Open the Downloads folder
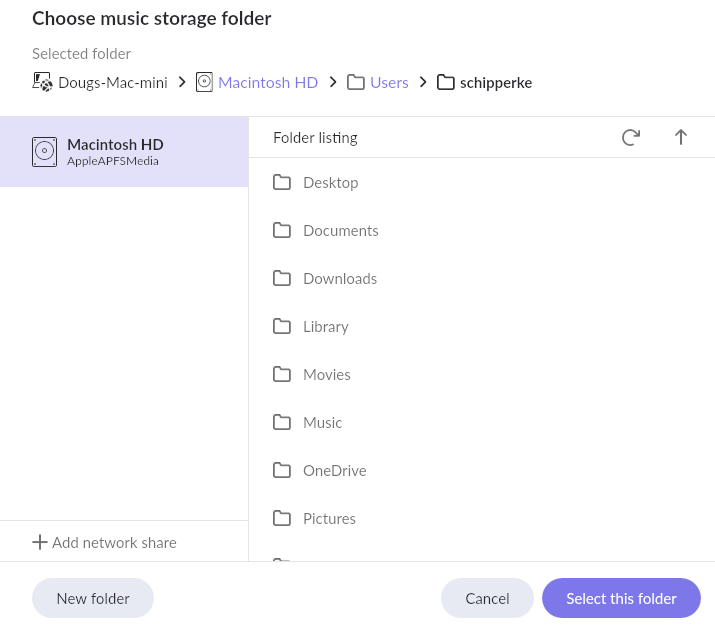This screenshot has width=715, height=634. [x=340, y=278]
